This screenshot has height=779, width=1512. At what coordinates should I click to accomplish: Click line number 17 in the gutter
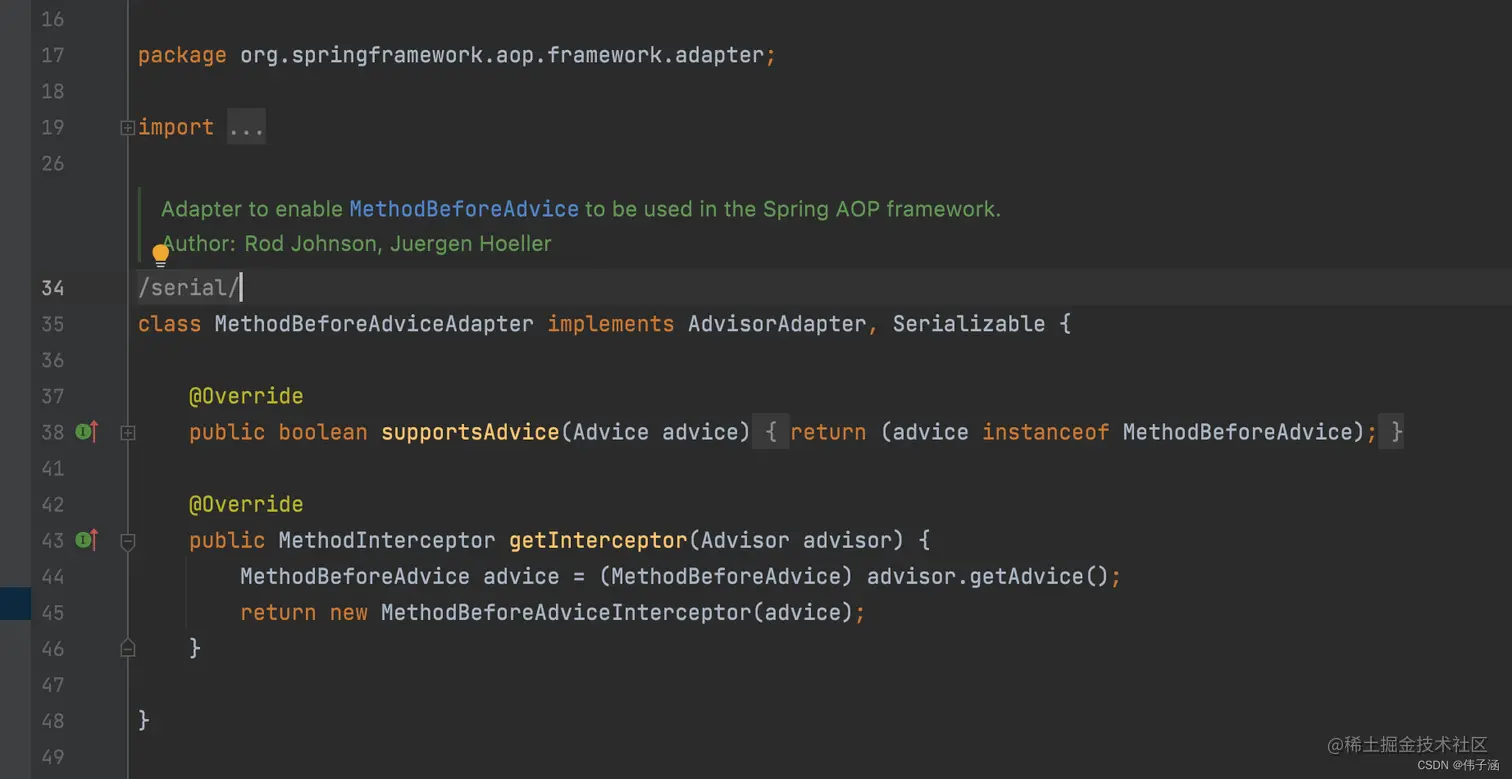pyautogui.click(x=53, y=55)
